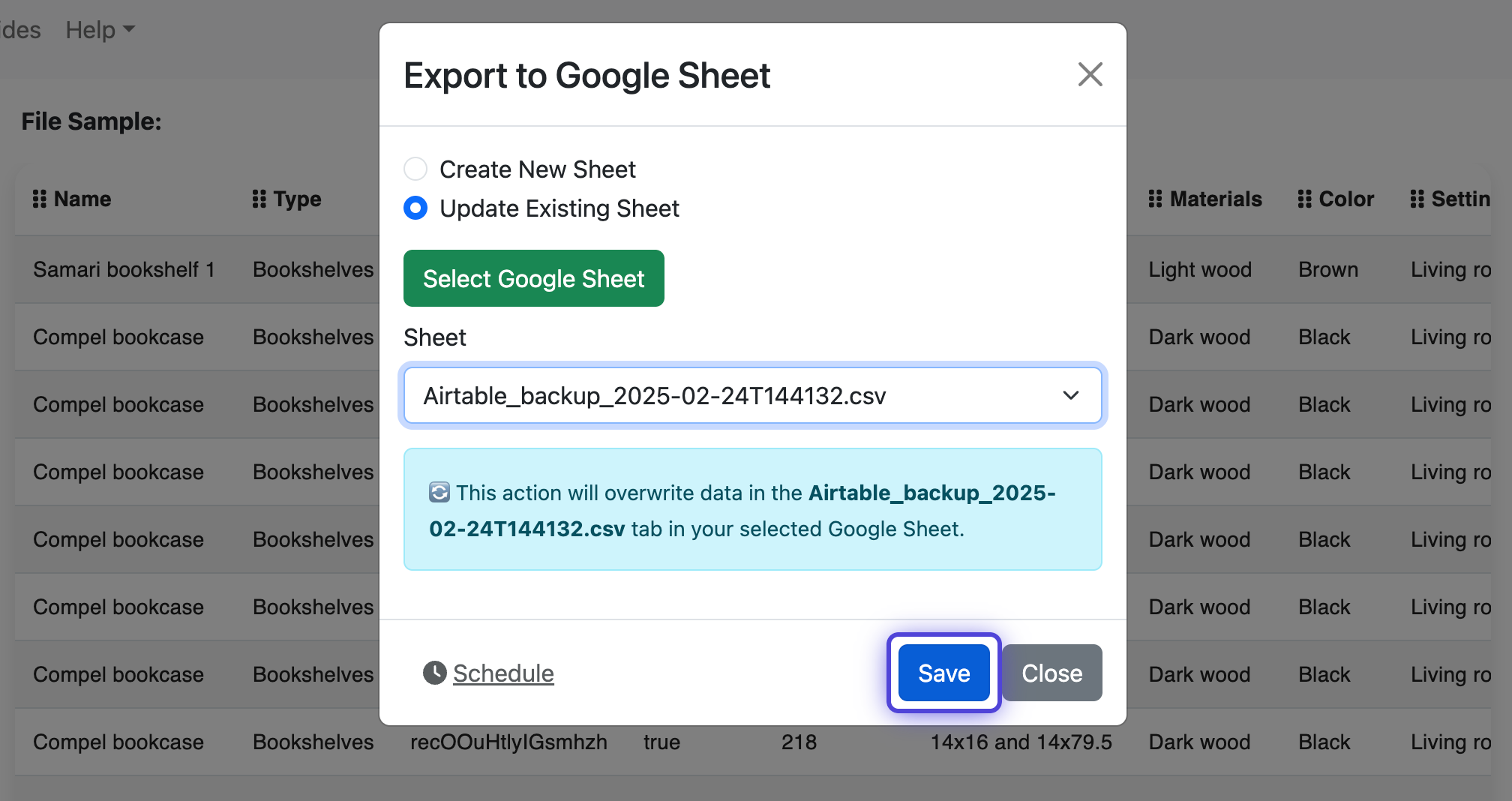Click Bookshelves in the Samari bookshelf row
The image size is (1512, 801).
313,269
